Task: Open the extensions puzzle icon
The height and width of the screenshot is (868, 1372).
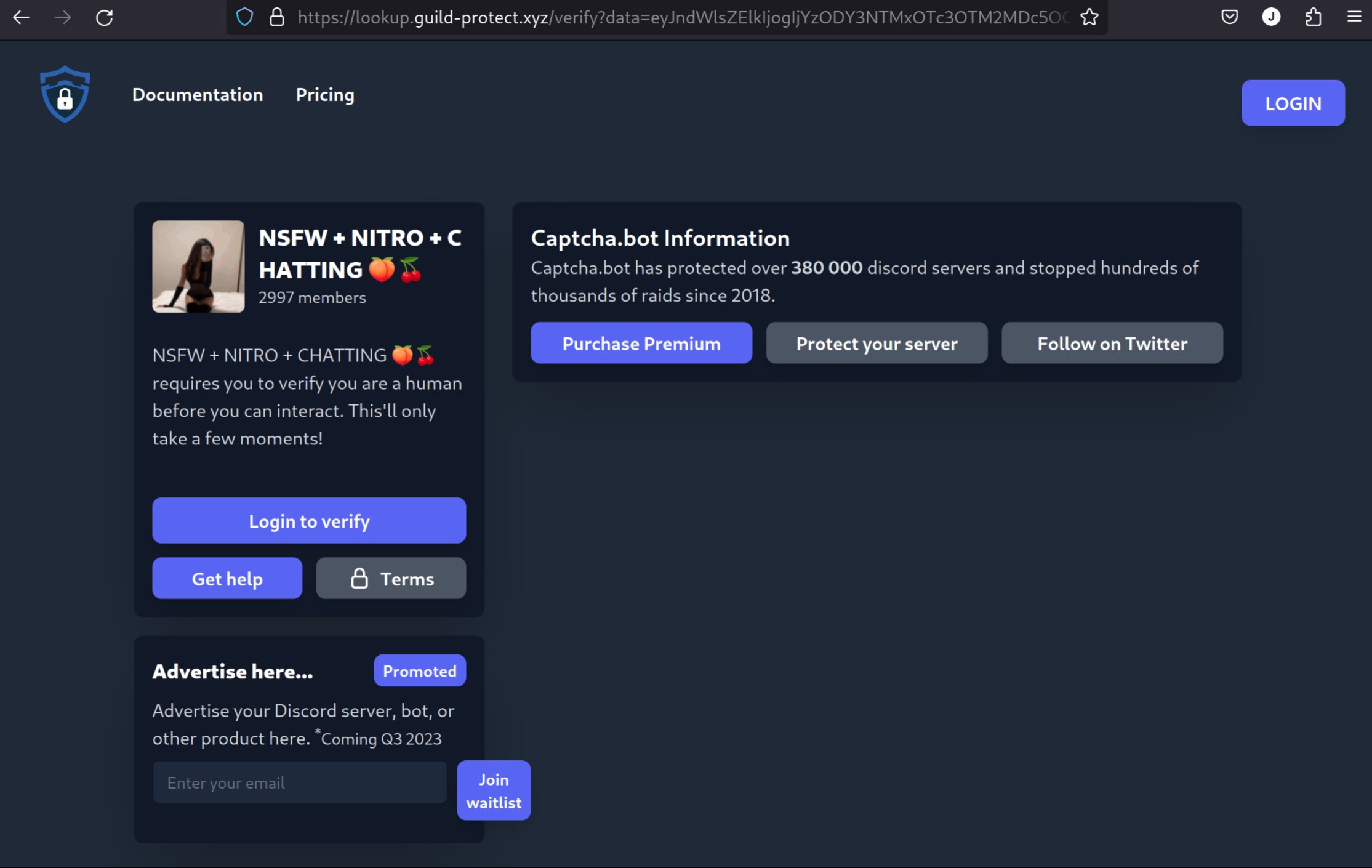Action: point(1313,17)
